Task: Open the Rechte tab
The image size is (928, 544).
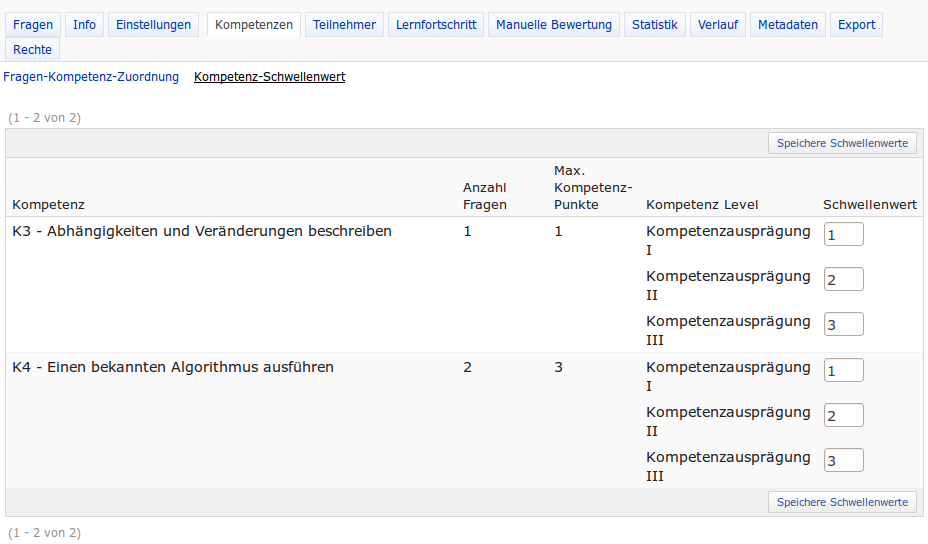Action: 33,50
